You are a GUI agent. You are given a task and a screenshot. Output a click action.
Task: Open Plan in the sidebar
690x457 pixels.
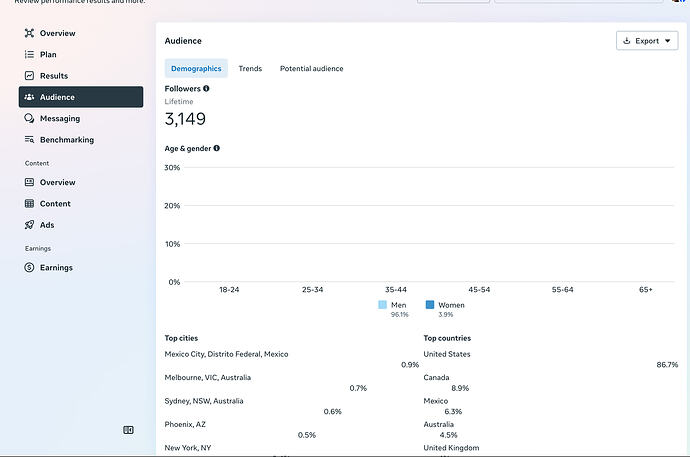point(81,55)
